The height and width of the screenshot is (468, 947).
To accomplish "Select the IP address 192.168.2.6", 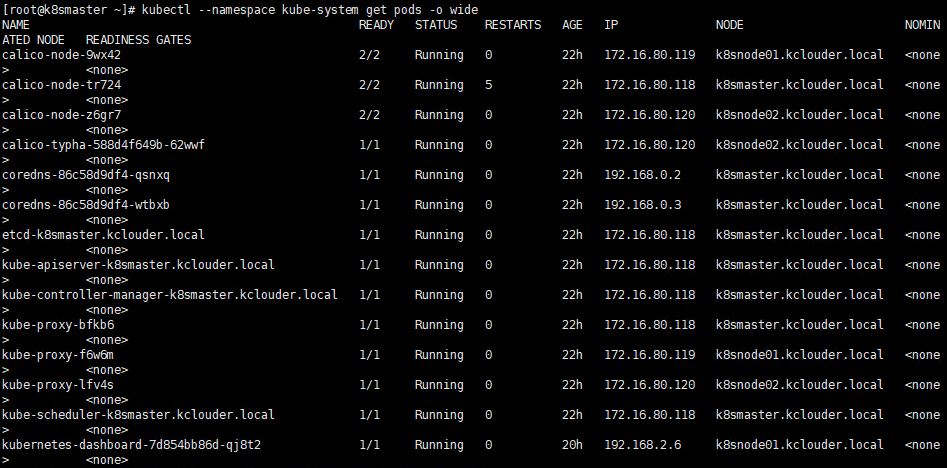I will pos(643,445).
